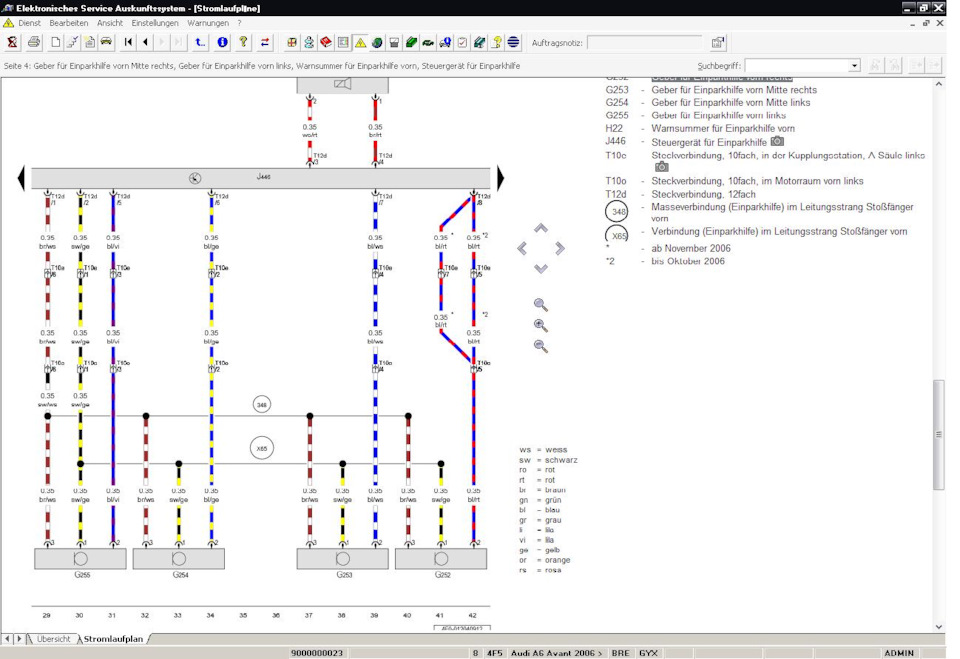The width and height of the screenshot is (960, 659).
Task: Click the blue info icon in toolbar
Action: point(222,42)
